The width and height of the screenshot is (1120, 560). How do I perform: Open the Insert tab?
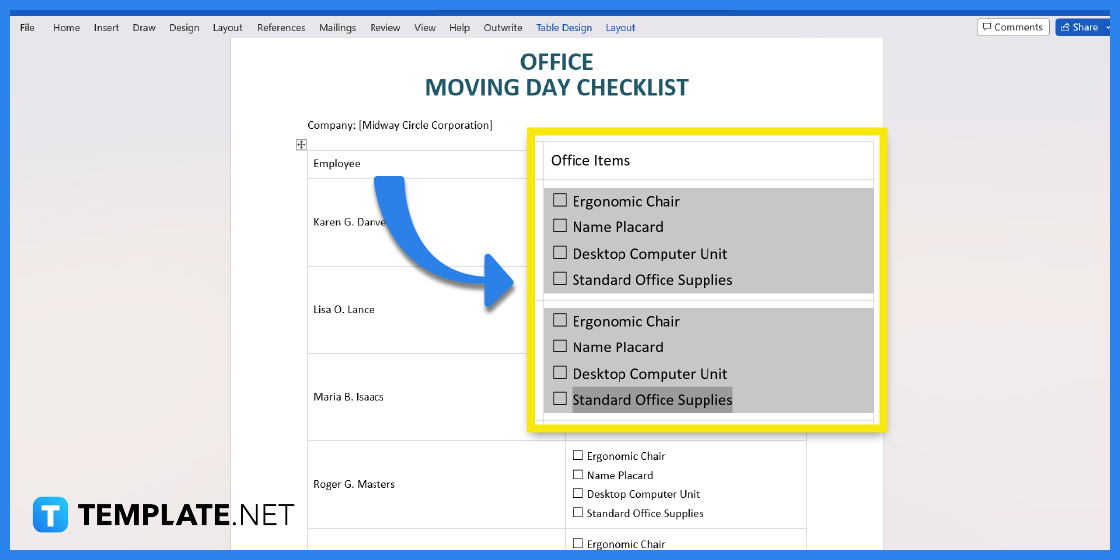pos(106,28)
